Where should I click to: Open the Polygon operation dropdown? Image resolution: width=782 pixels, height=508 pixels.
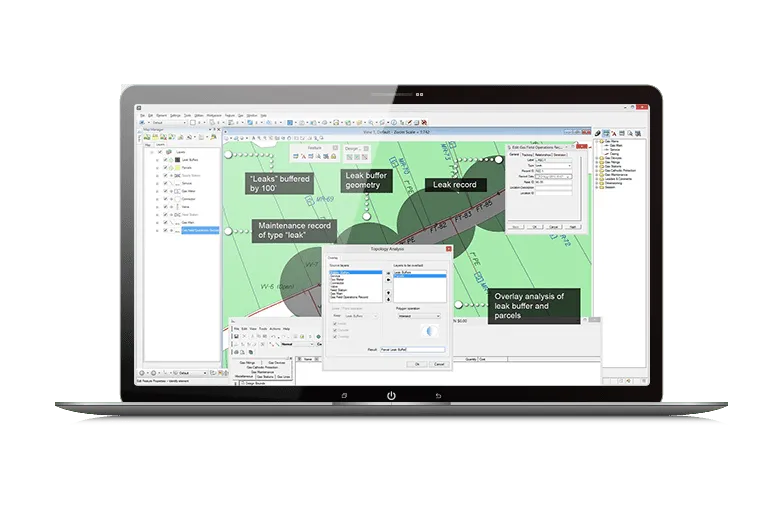(419, 316)
